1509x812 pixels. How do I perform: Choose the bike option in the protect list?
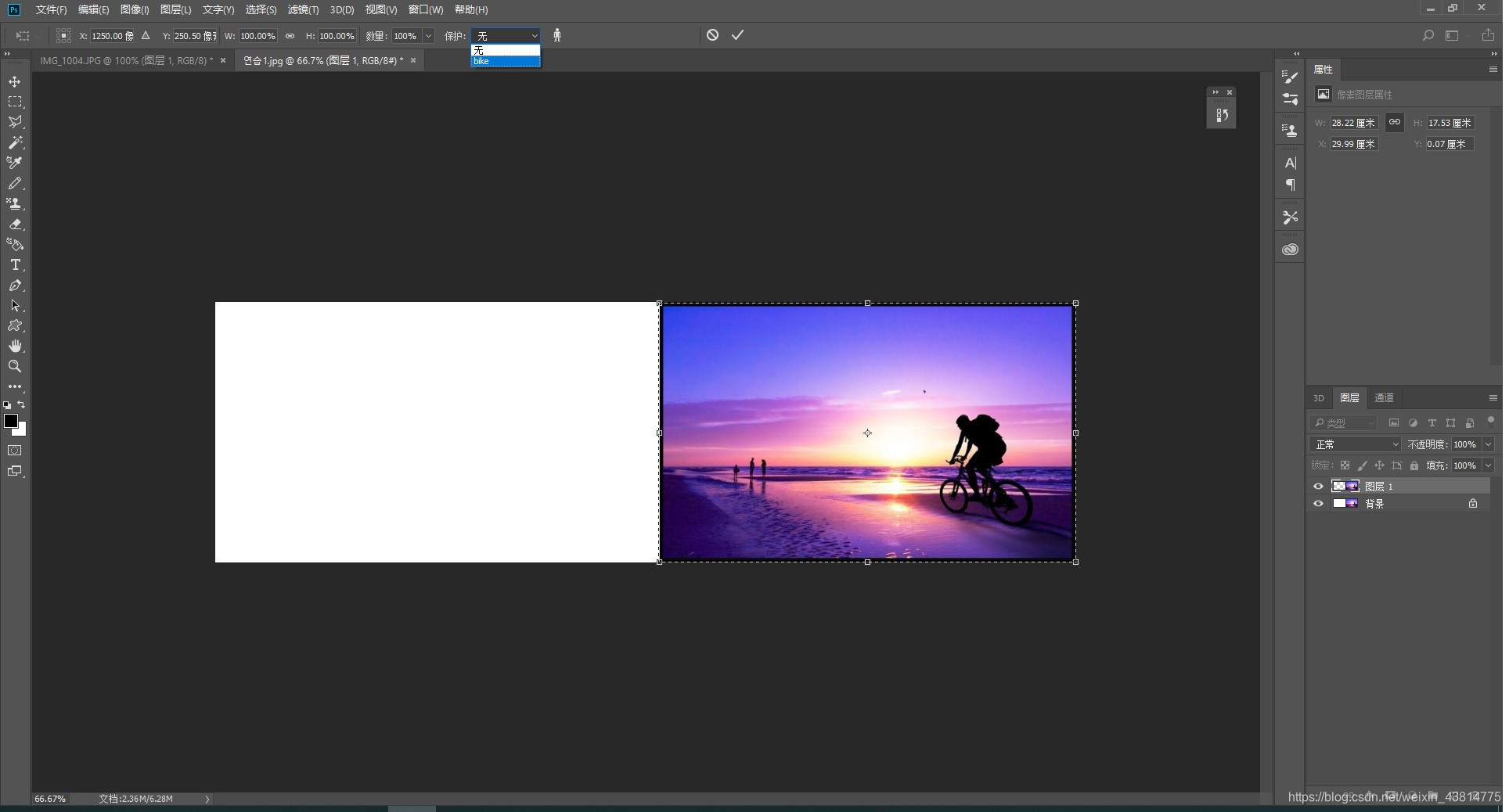tap(506, 61)
